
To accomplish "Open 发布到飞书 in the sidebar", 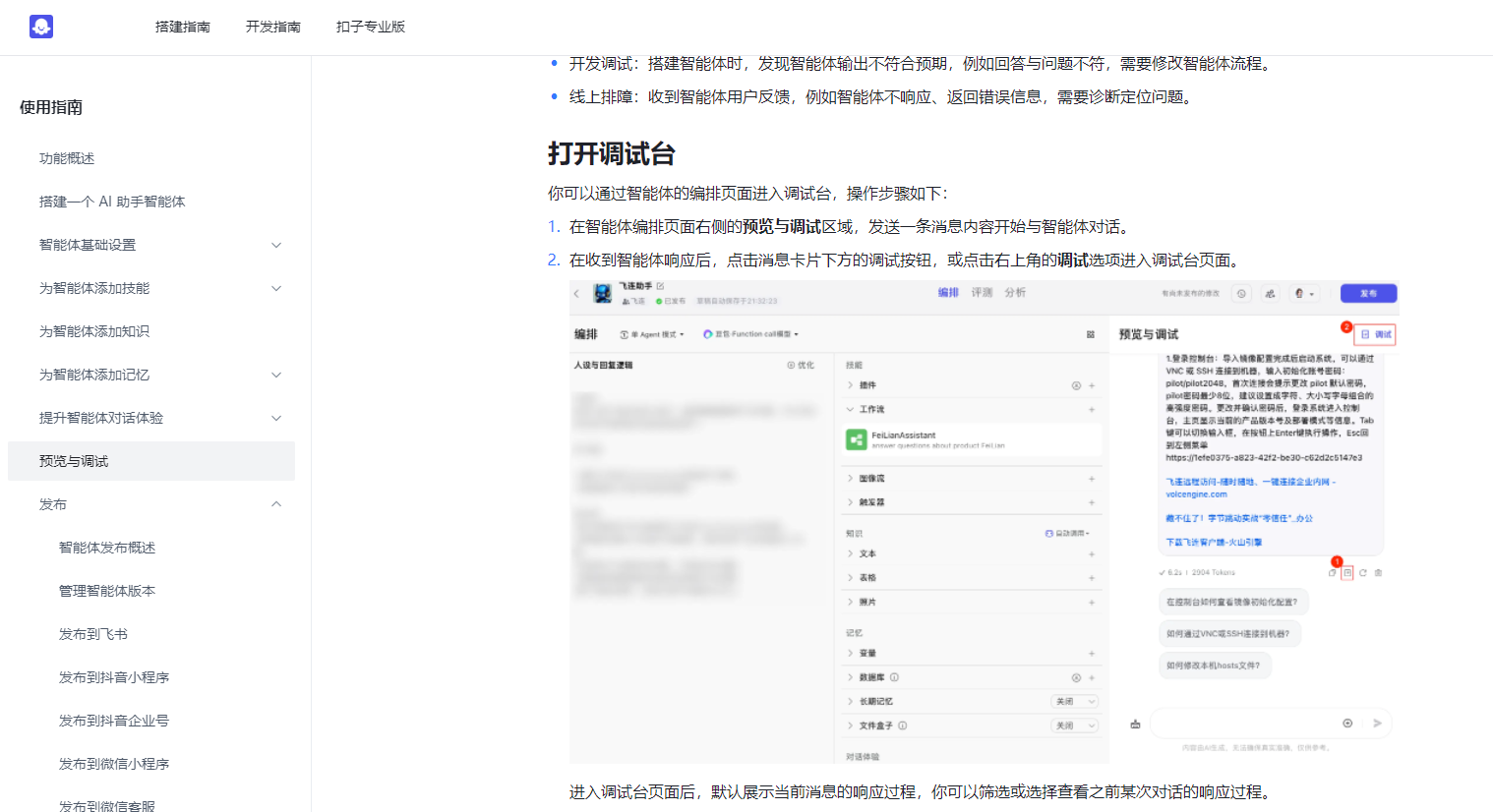I will (93, 634).
